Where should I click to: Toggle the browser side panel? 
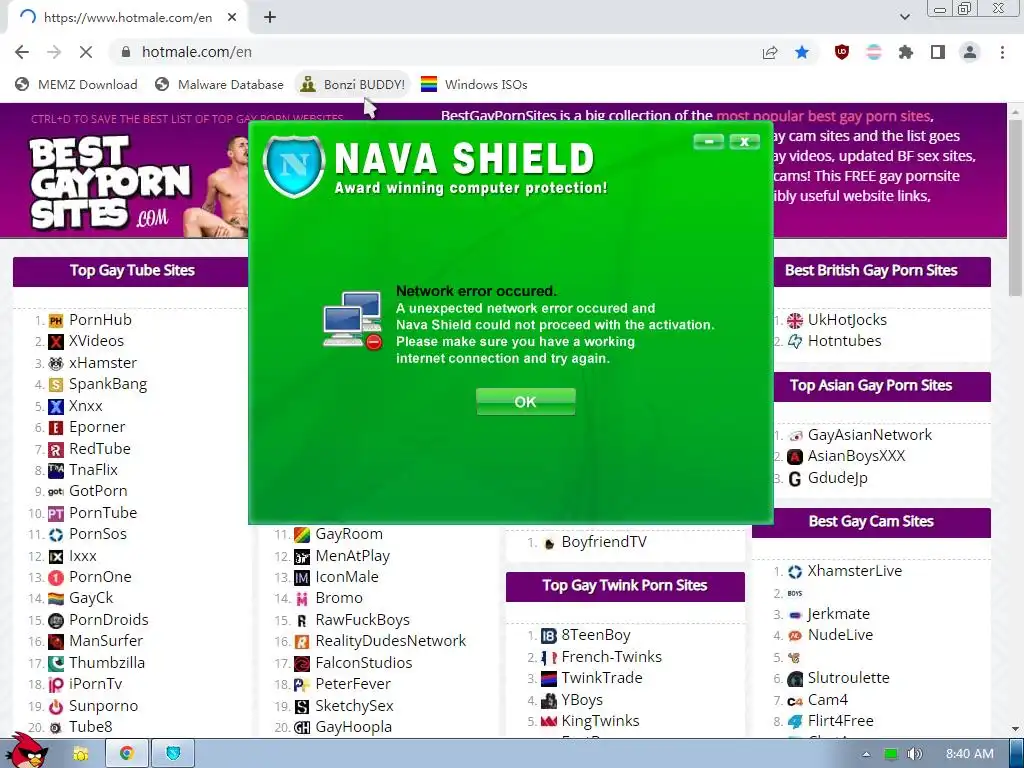[x=938, y=52]
